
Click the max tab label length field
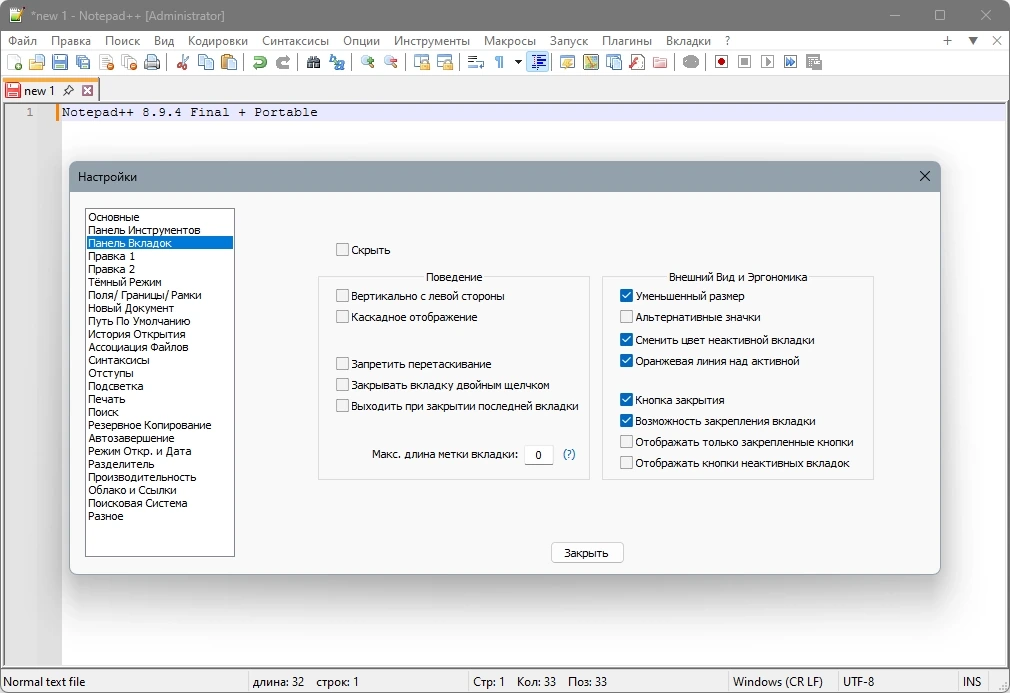point(538,455)
